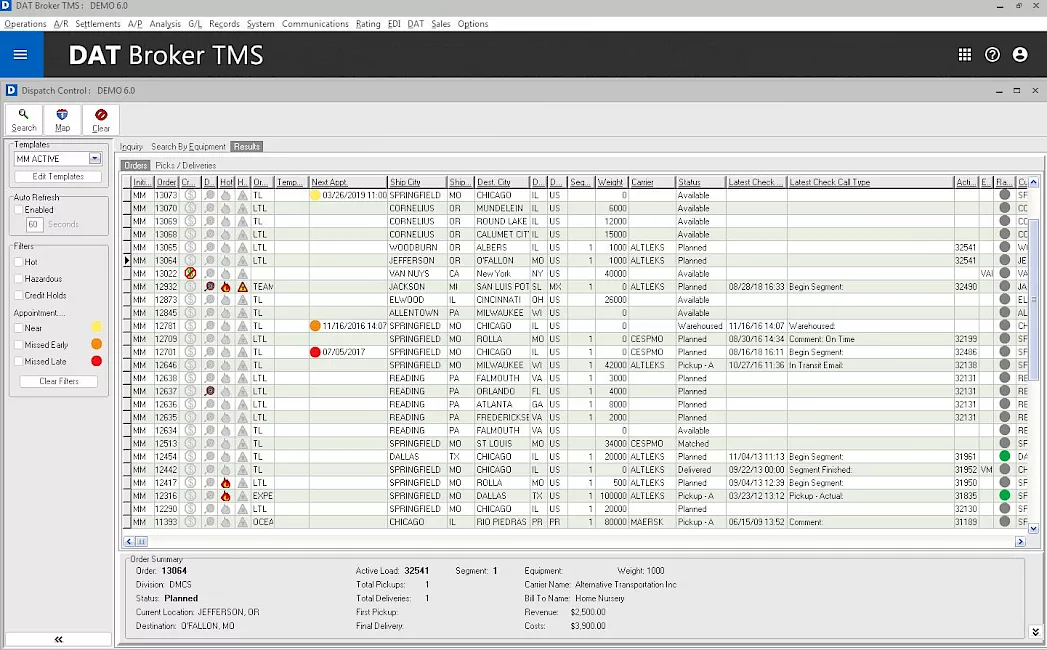Image resolution: width=1047 pixels, height=650 pixels.
Task: Open the Operations menu
Action: (25, 24)
